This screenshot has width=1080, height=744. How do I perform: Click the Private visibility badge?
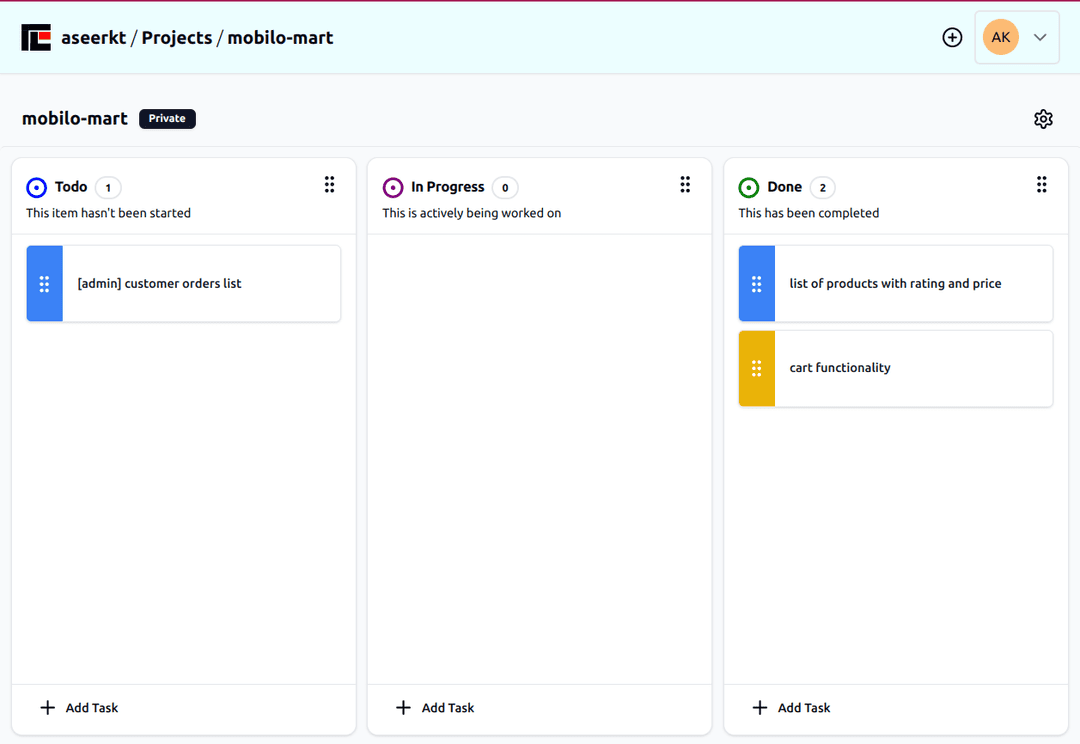click(x=167, y=118)
